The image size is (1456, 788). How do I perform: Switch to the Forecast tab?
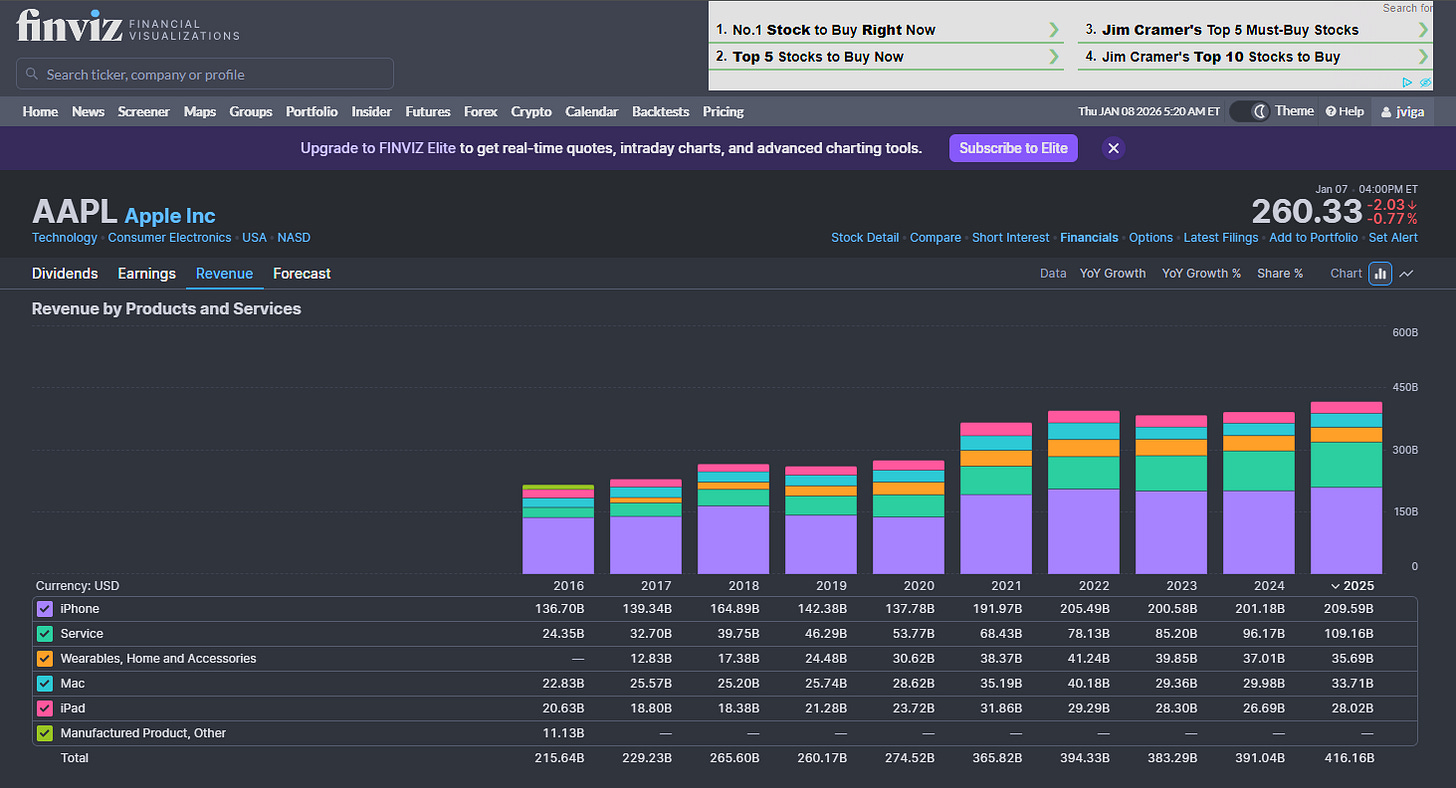(x=301, y=273)
